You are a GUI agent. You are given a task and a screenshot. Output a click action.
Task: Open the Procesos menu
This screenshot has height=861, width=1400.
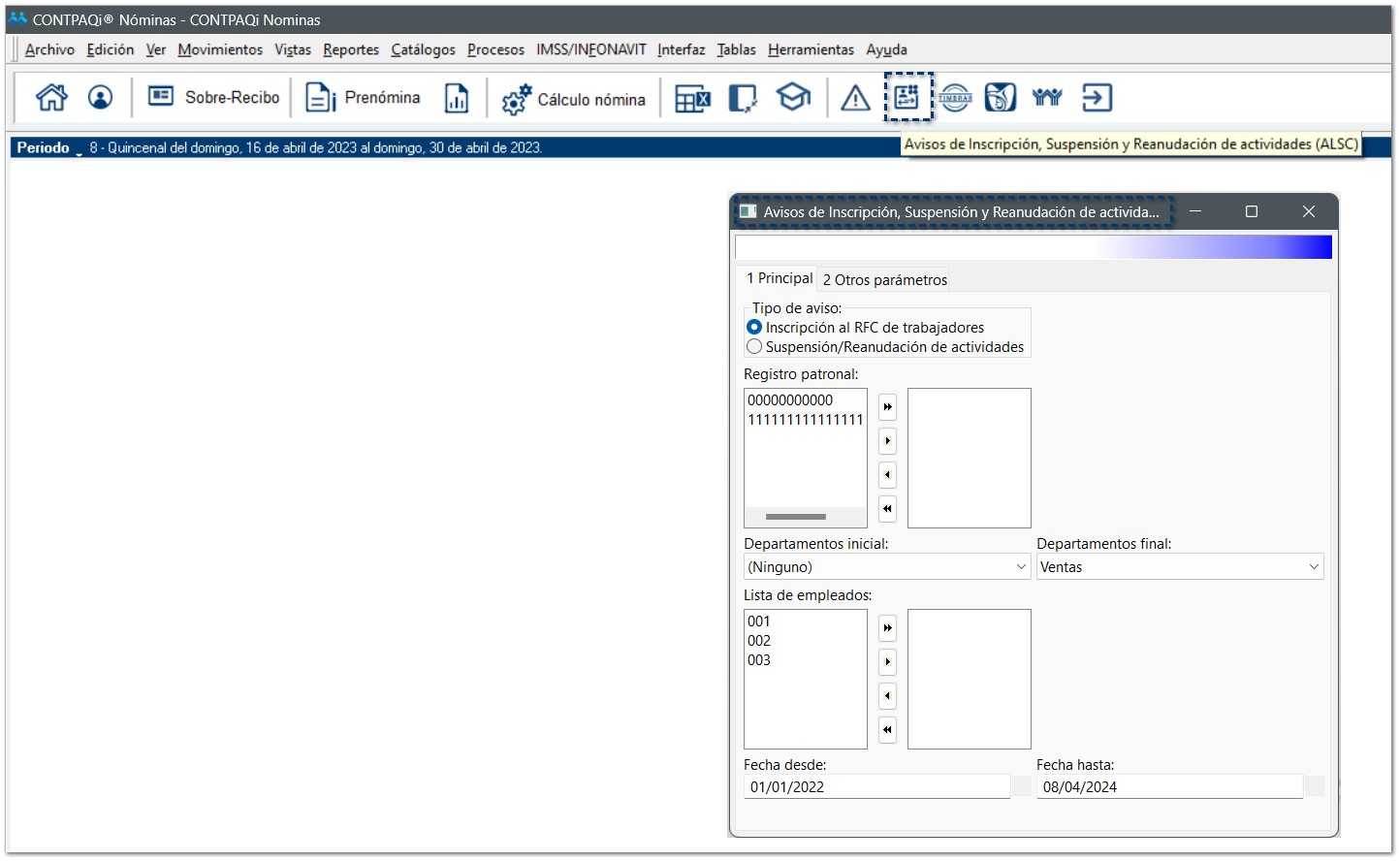[x=495, y=49]
